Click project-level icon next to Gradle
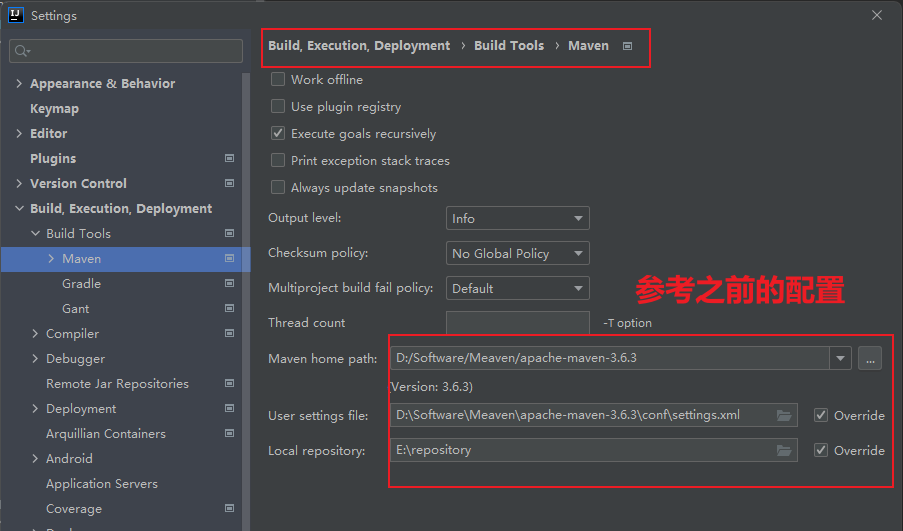The height and width of the screenshot is (531, 903). 229,283
